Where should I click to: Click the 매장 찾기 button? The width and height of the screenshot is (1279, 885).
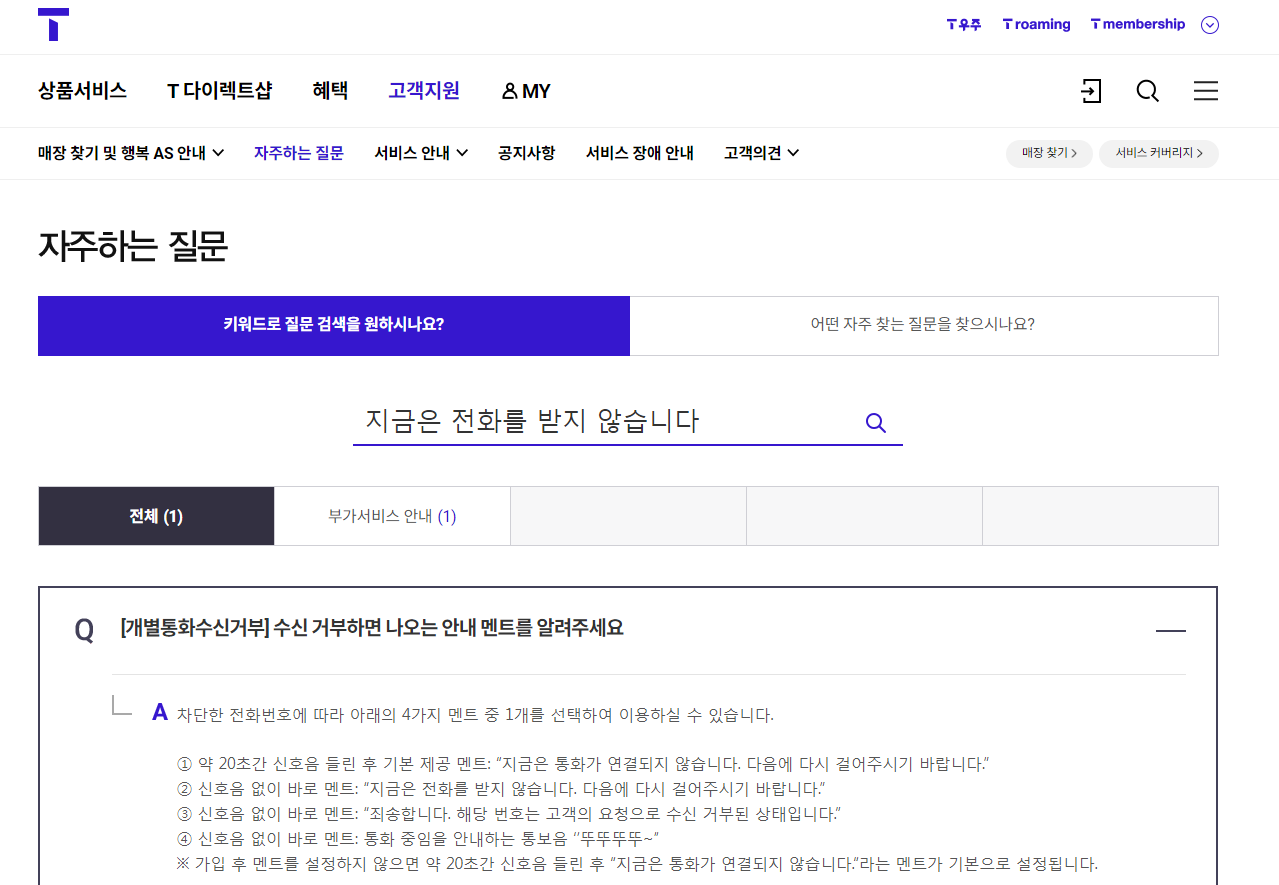pos(1048,154)
